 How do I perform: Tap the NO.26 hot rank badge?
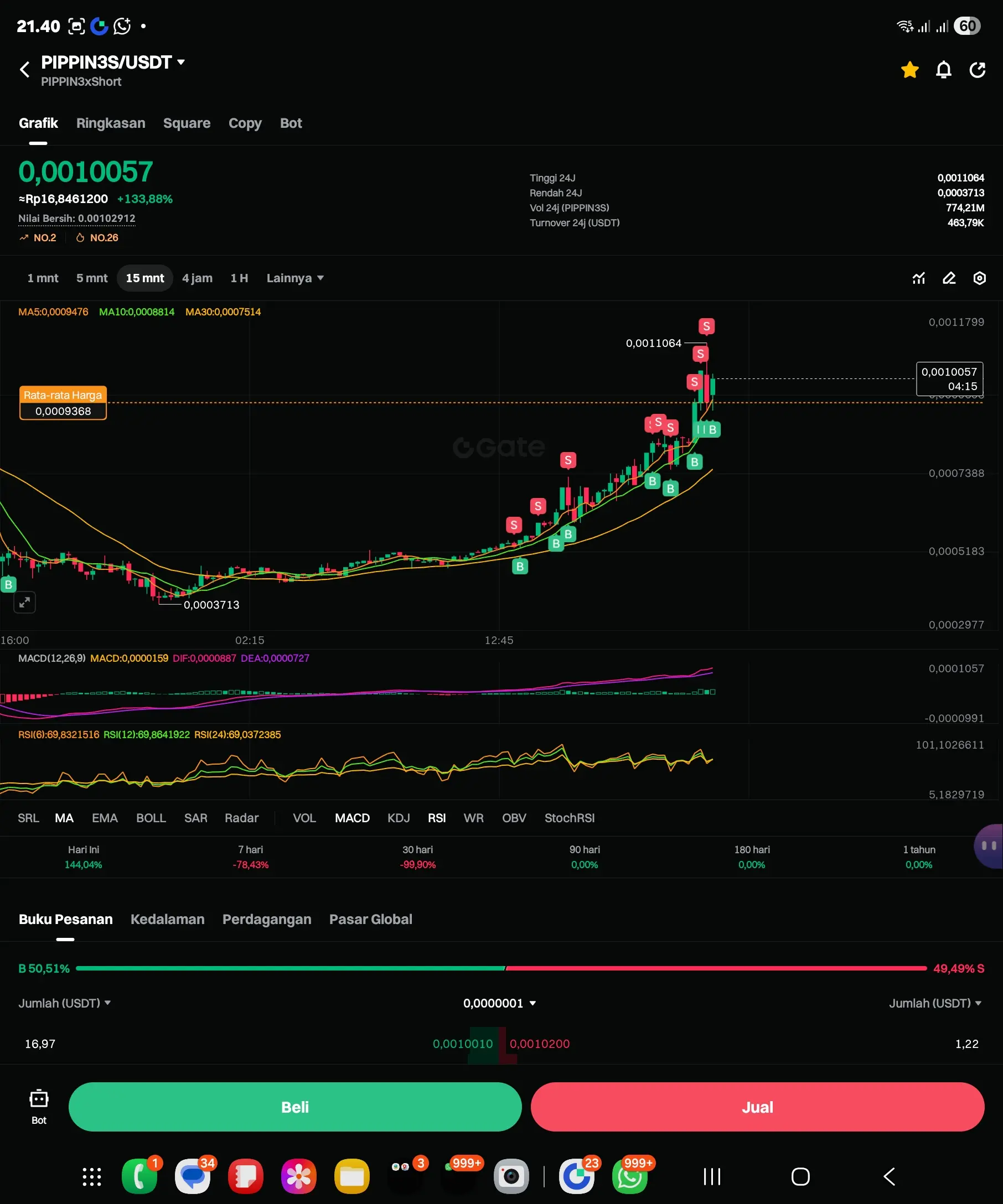click(97, 237)
